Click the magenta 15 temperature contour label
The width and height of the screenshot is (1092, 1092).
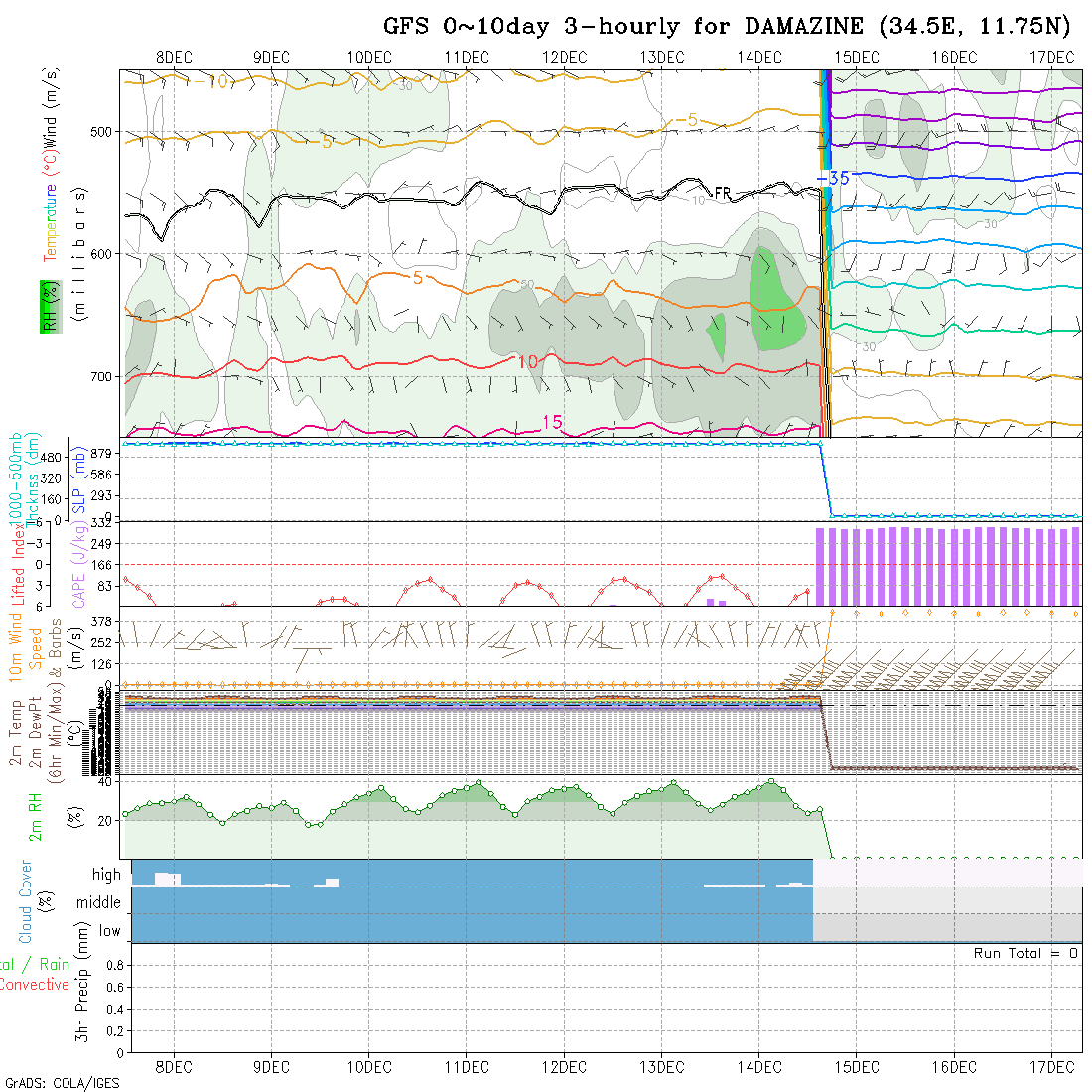point(552,423)
